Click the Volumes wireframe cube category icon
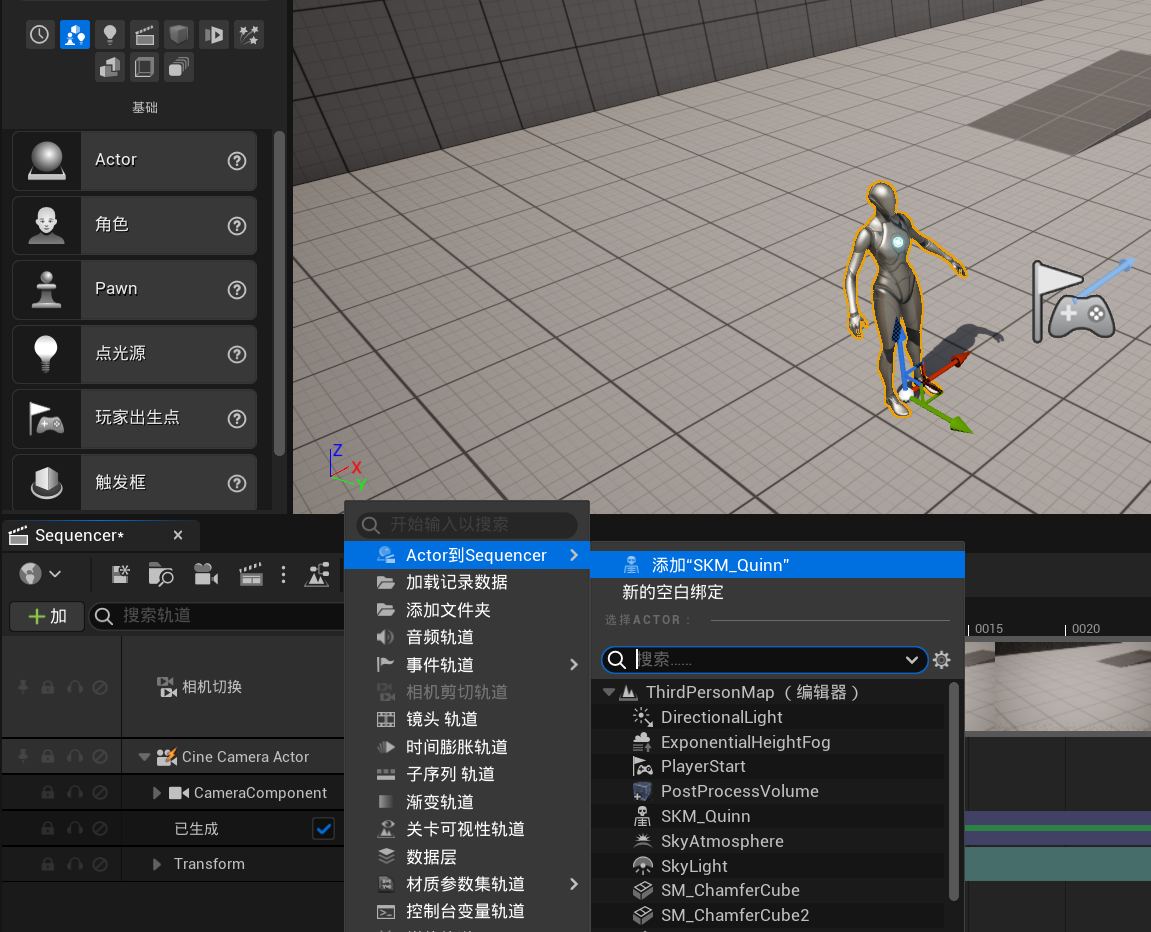 click(x=145, y=68)
